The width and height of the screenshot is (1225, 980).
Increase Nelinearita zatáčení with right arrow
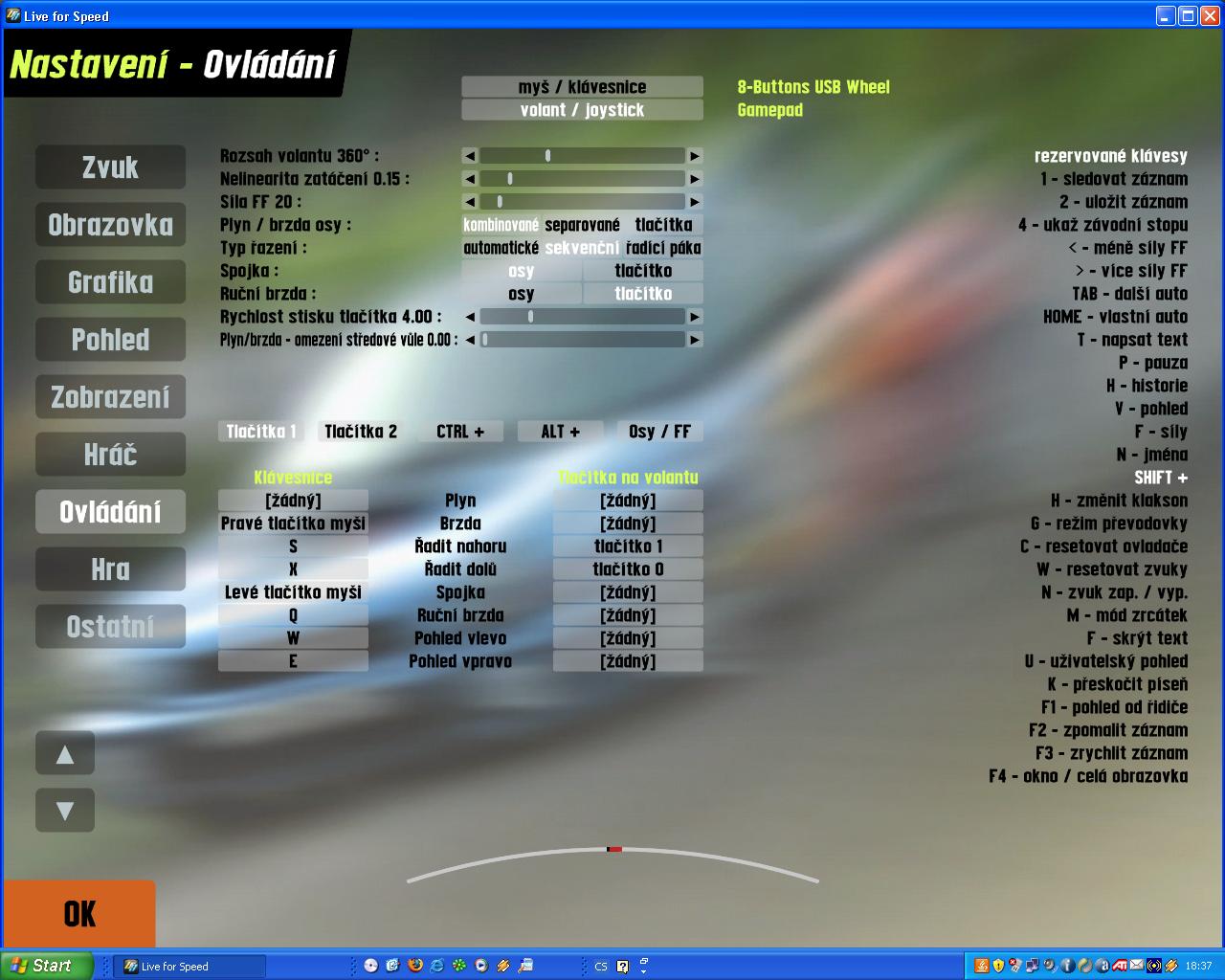695,179
